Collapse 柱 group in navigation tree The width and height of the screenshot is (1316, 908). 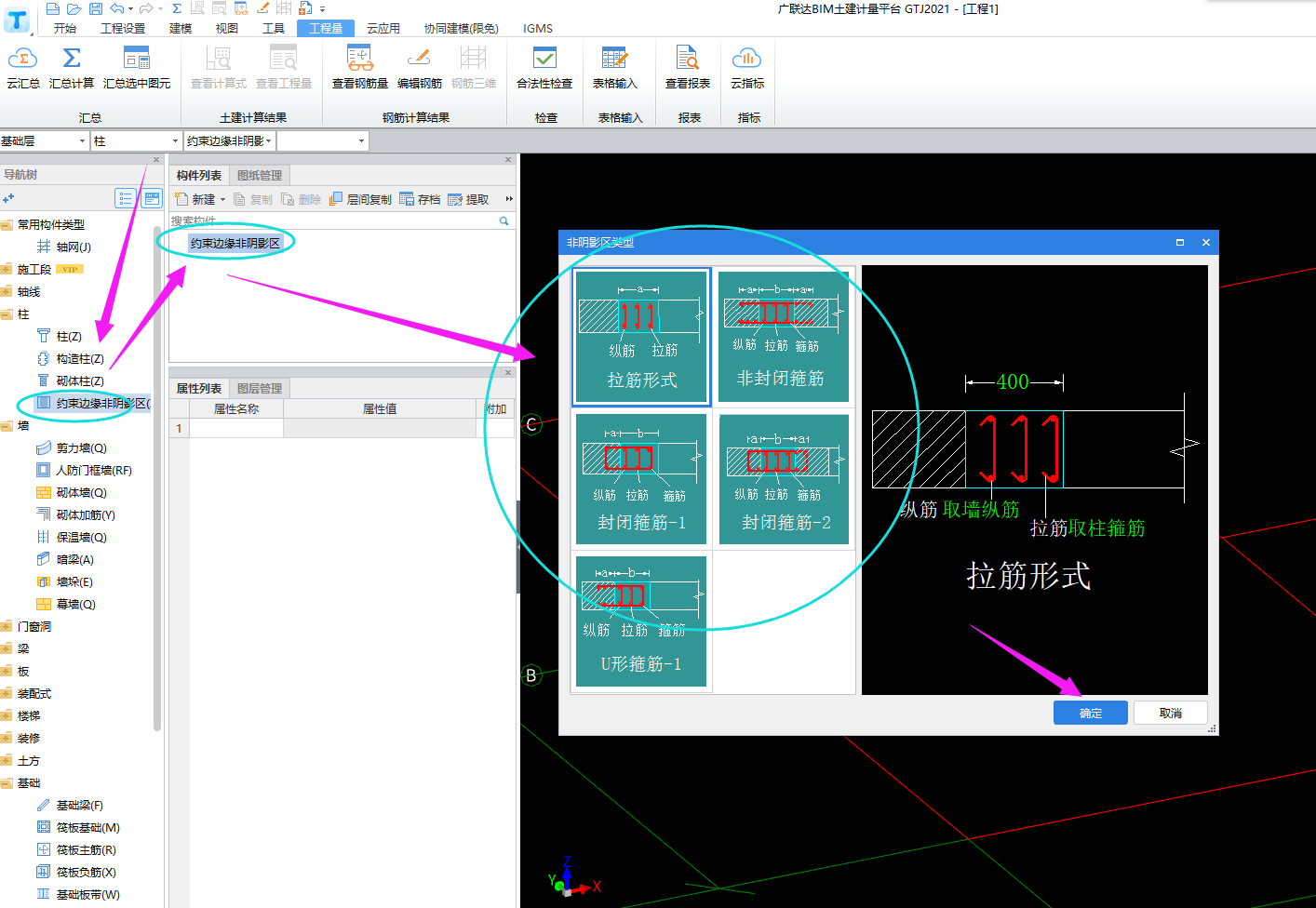pos(7,314)
